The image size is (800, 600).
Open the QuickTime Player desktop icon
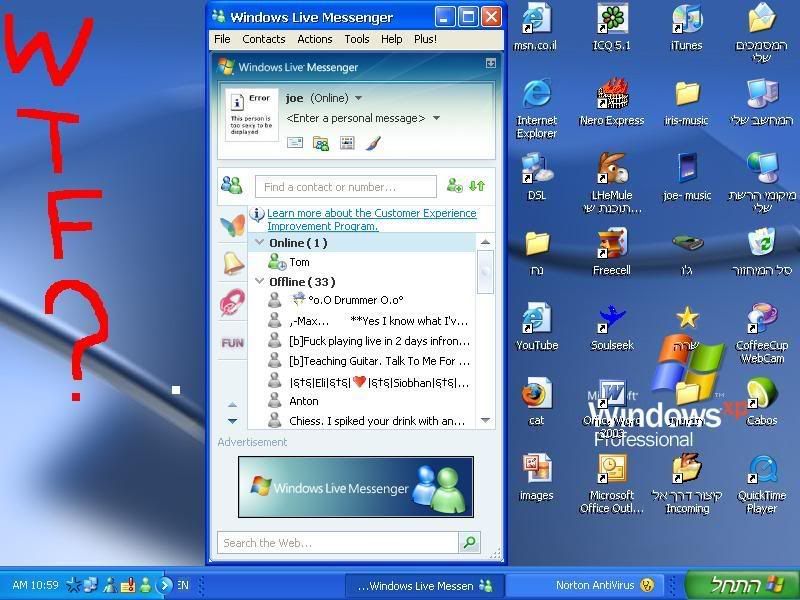pyautogui.click(x=762, y=483)
